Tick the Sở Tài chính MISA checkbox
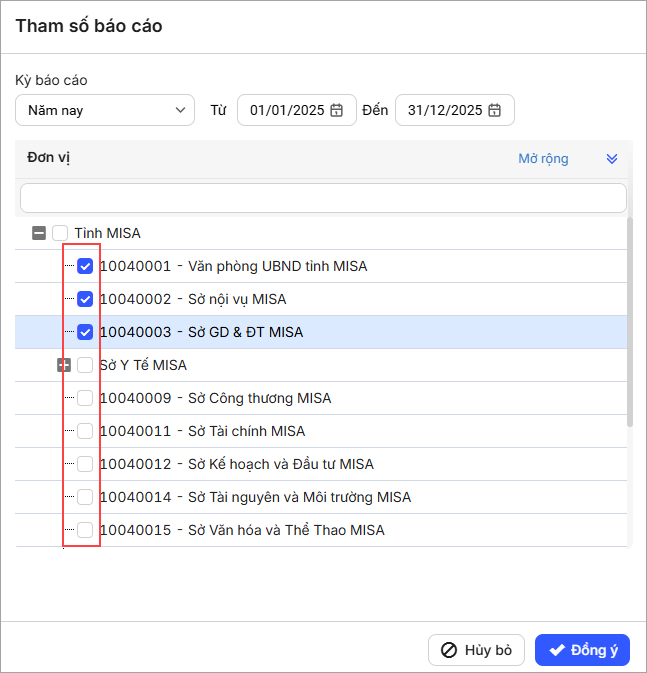This screenshot has height=673, width=647. click(x=85, y=431)
